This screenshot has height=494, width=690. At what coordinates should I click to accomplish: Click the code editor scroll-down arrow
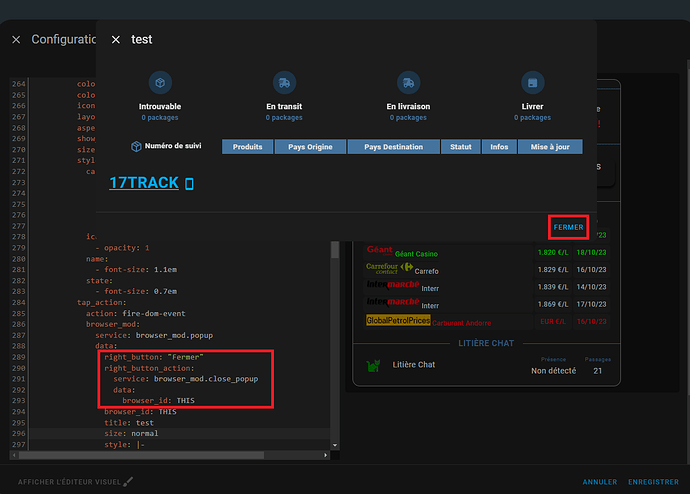pos(335,445)
